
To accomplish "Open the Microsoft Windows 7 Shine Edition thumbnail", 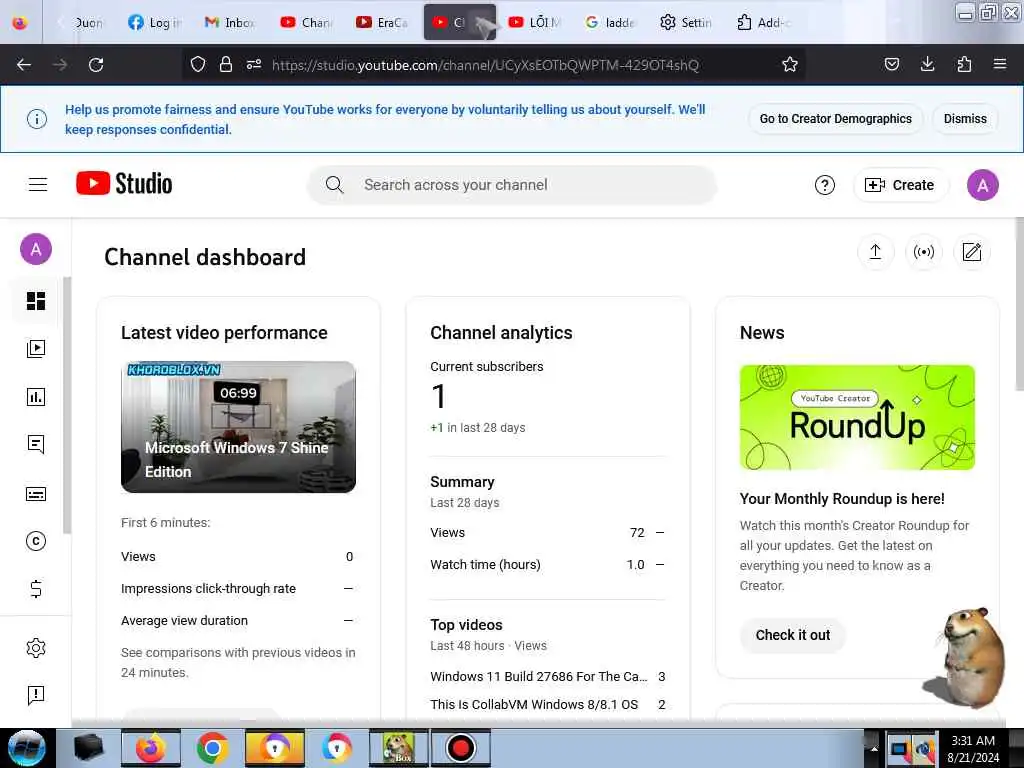I will coord(238,427).
